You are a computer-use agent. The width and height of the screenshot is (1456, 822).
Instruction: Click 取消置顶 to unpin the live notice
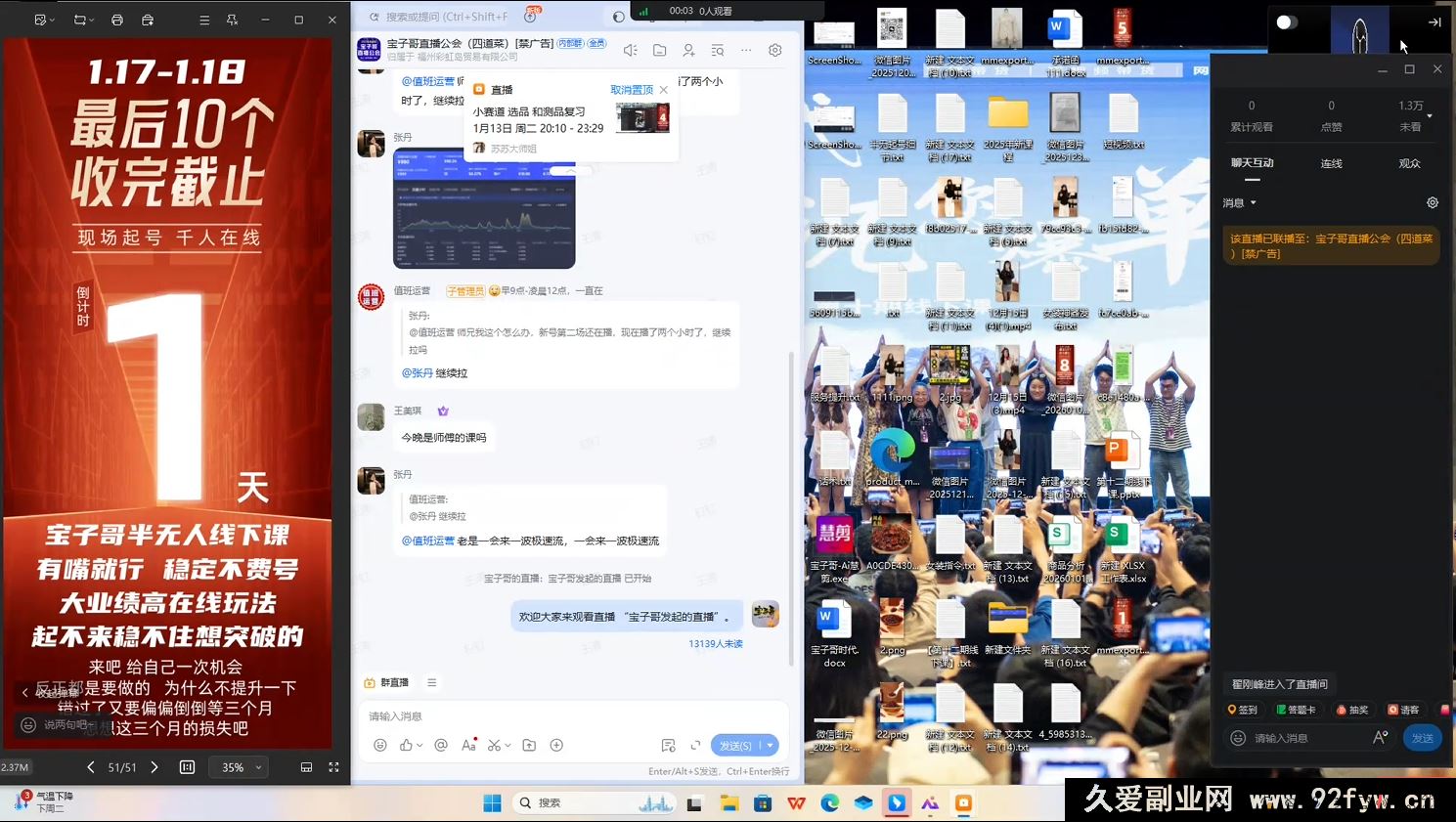(632, 89)
